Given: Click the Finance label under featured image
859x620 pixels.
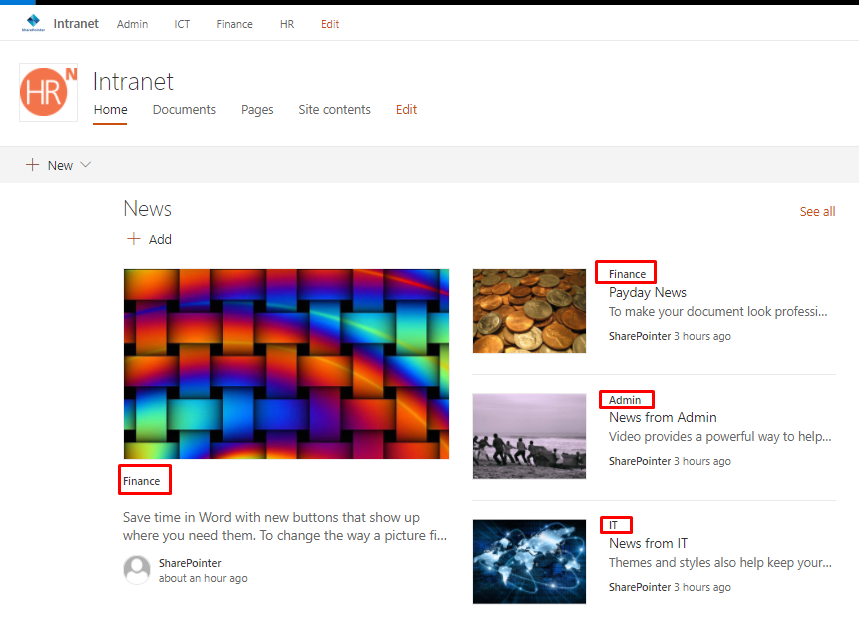Looking at the screenshot, I should click(141, 481).
